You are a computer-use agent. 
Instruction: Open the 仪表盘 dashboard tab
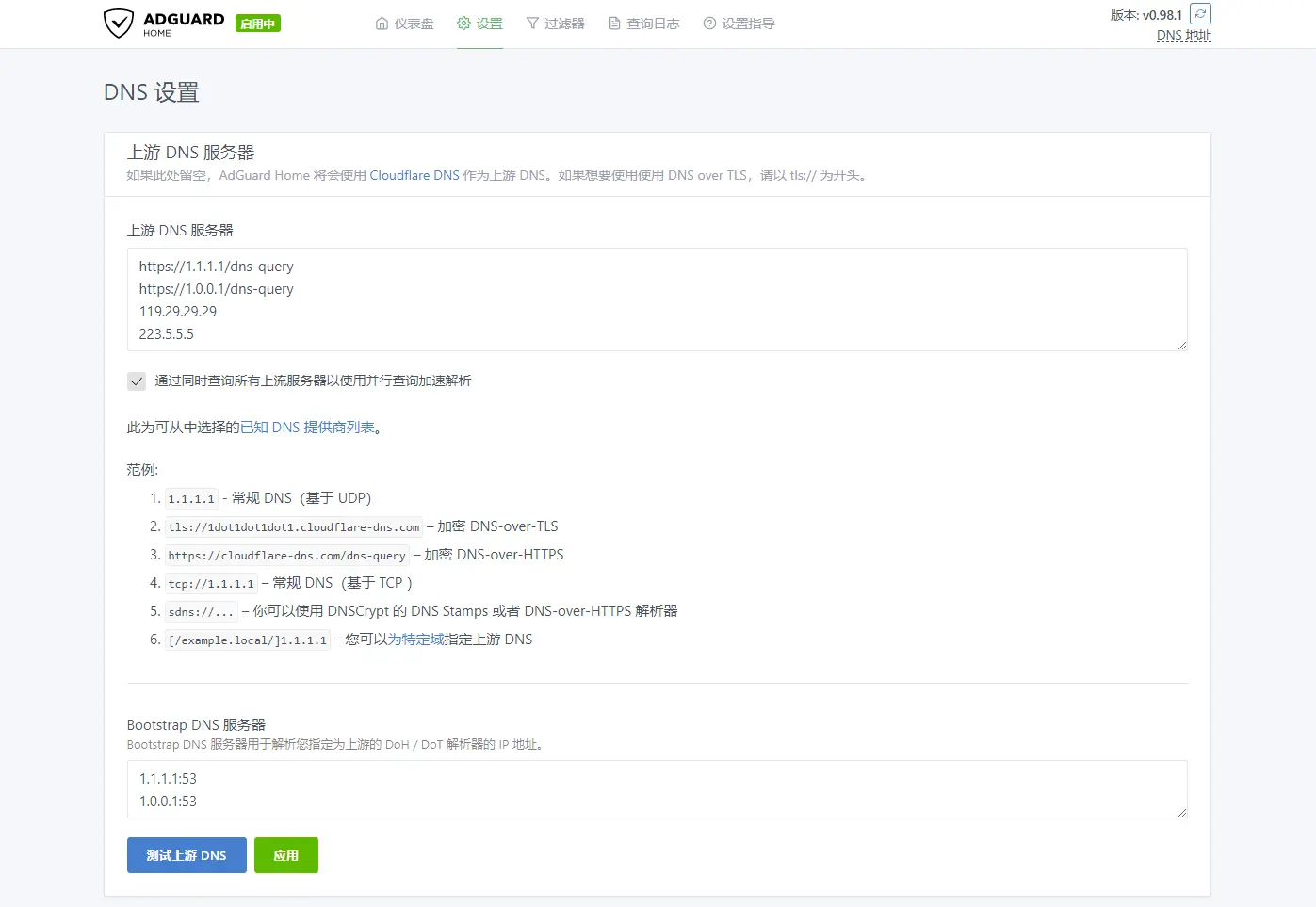pyautogui.click(x=404, y=24)
